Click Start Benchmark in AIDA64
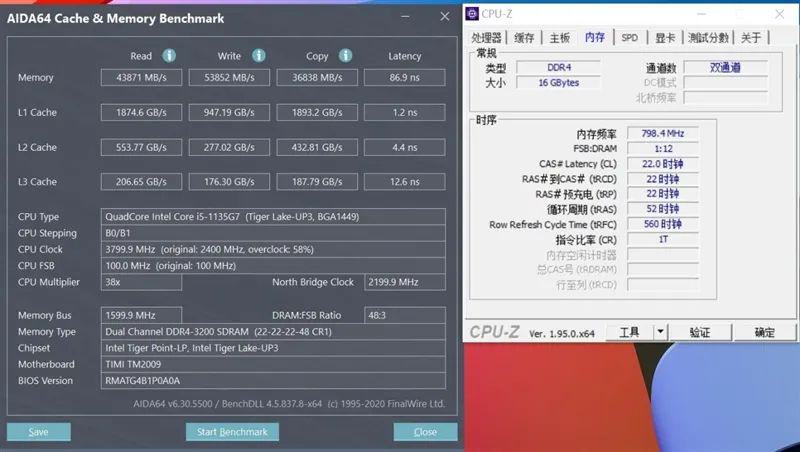Screen dimensions: 800x452 tap(232, 432)
